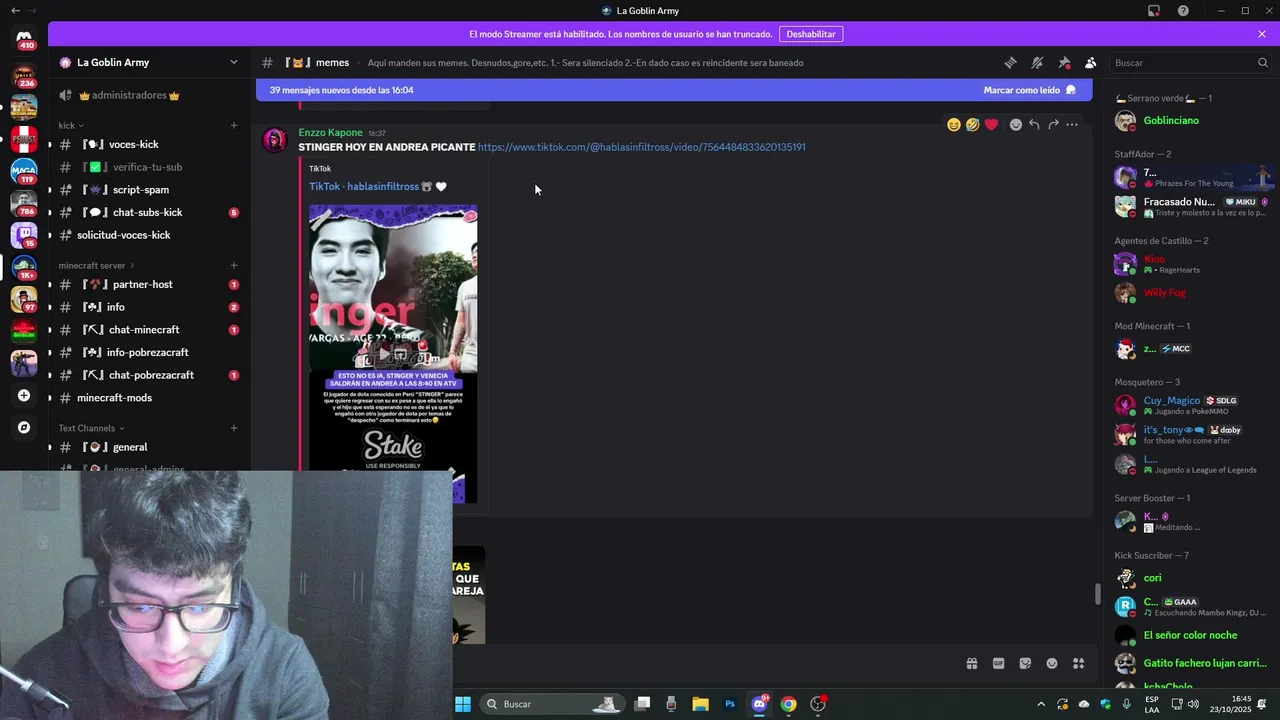
Task: Collapse the Text Channels category
Action: 92,428
